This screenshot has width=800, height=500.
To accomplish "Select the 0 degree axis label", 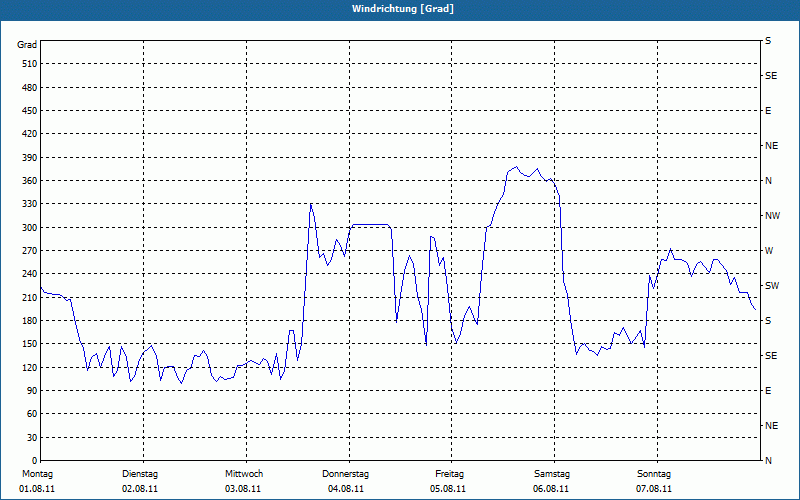I will click(34, 461).
